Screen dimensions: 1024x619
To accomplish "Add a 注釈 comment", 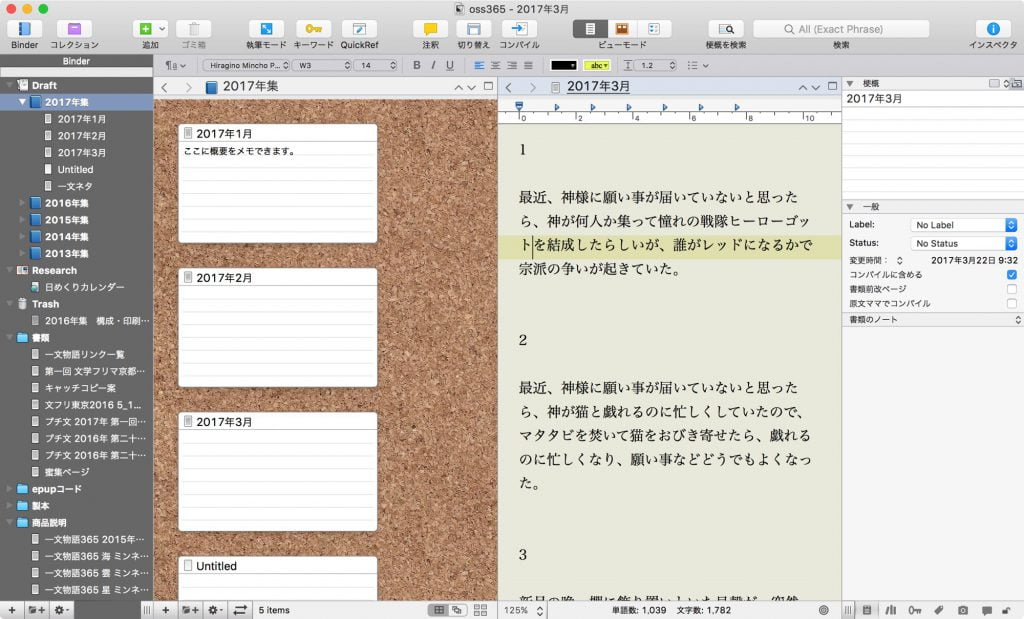I will point(430,29).
